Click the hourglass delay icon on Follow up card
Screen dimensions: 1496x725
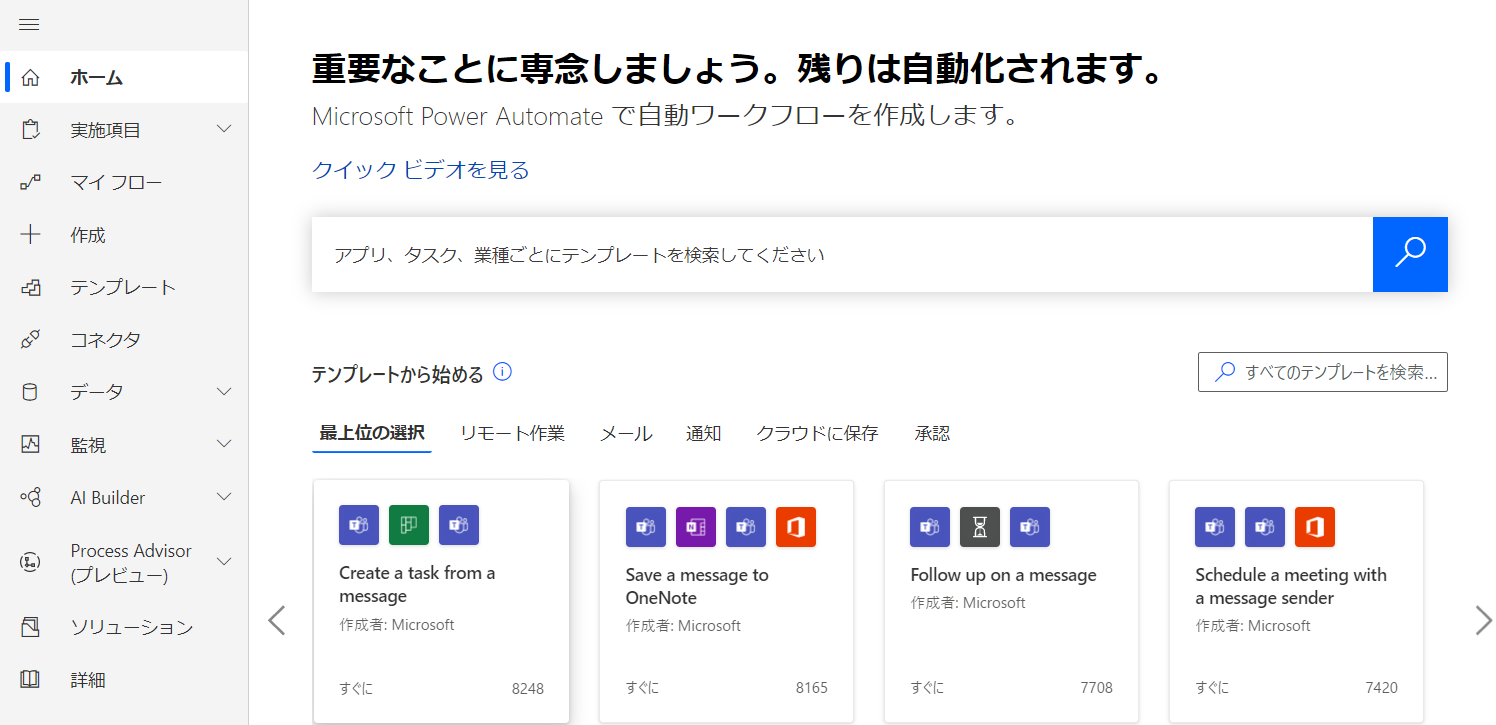tap(980, 527)
